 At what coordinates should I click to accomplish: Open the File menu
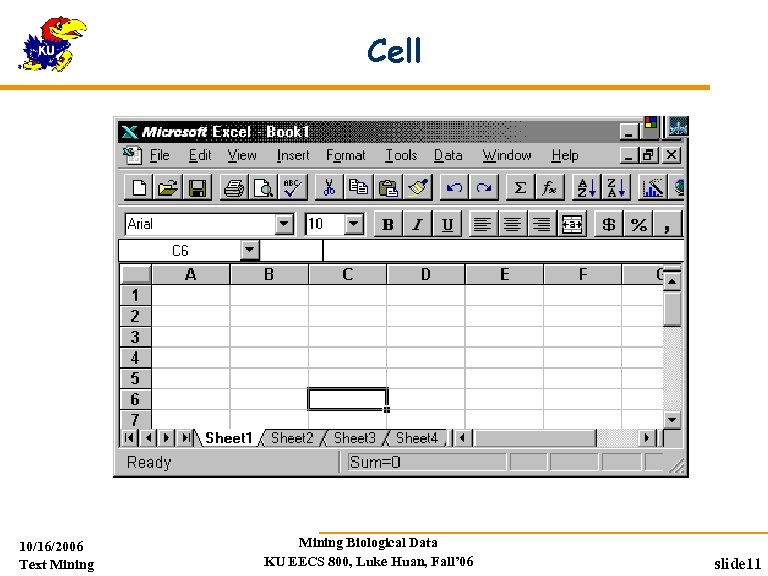(x=160, y=155)
